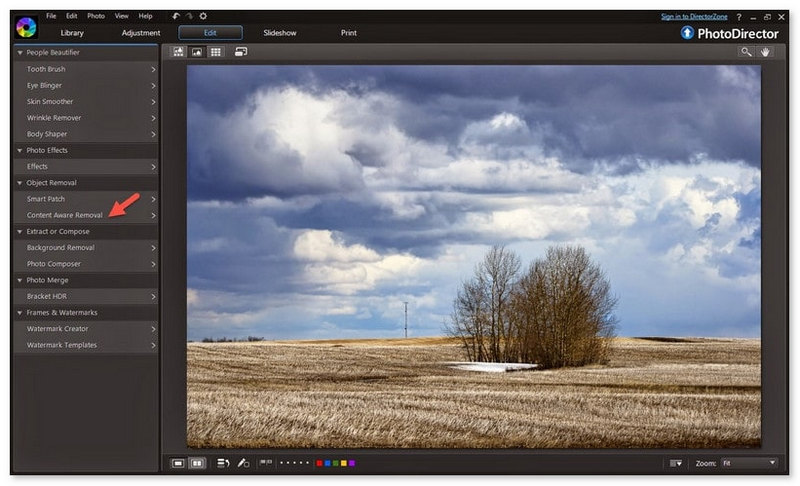Click the rotate list icon in bottom toolbar
Screen dimensions: 800x486
tap(223, 463)
